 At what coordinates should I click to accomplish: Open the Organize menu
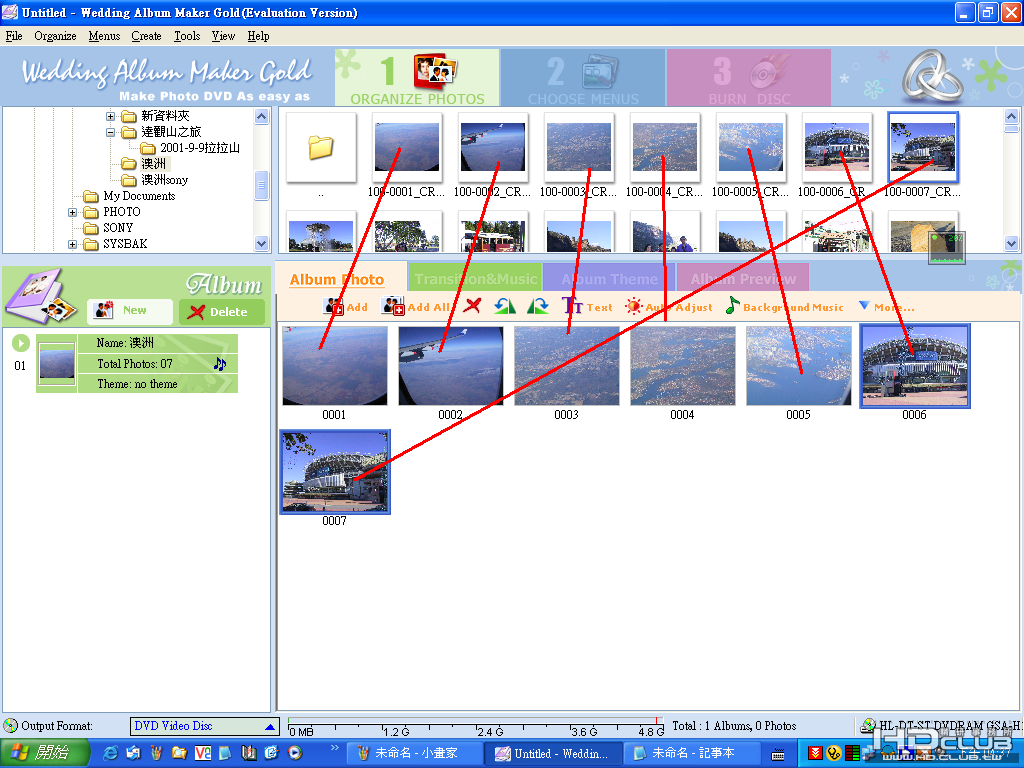click(55, 36)
